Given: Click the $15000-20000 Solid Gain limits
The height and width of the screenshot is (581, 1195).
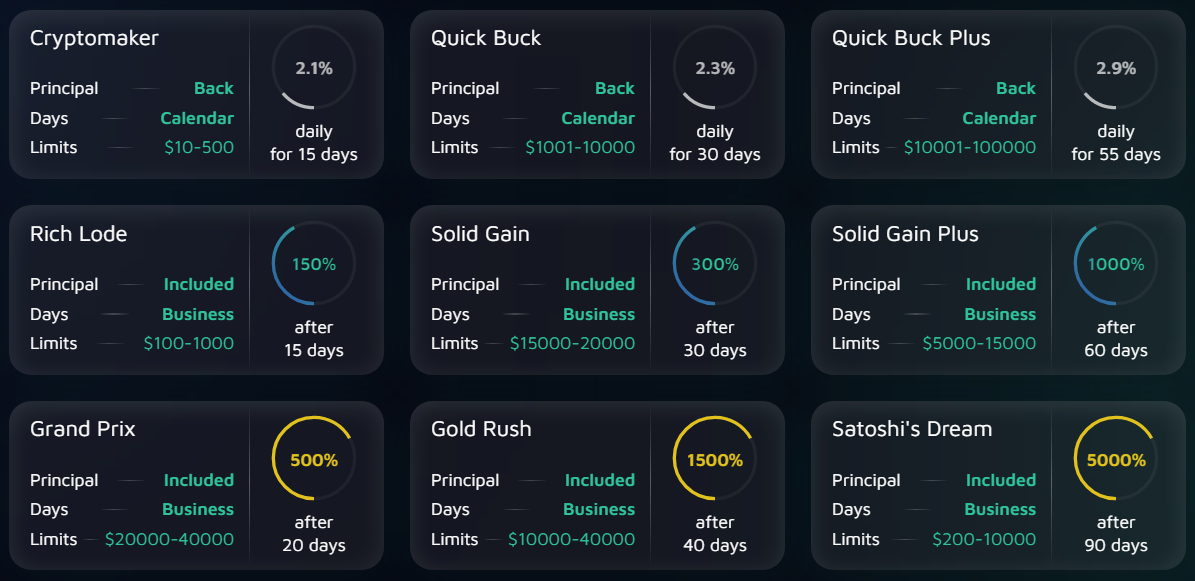Looking at the screenshot, I should [572, 343].
